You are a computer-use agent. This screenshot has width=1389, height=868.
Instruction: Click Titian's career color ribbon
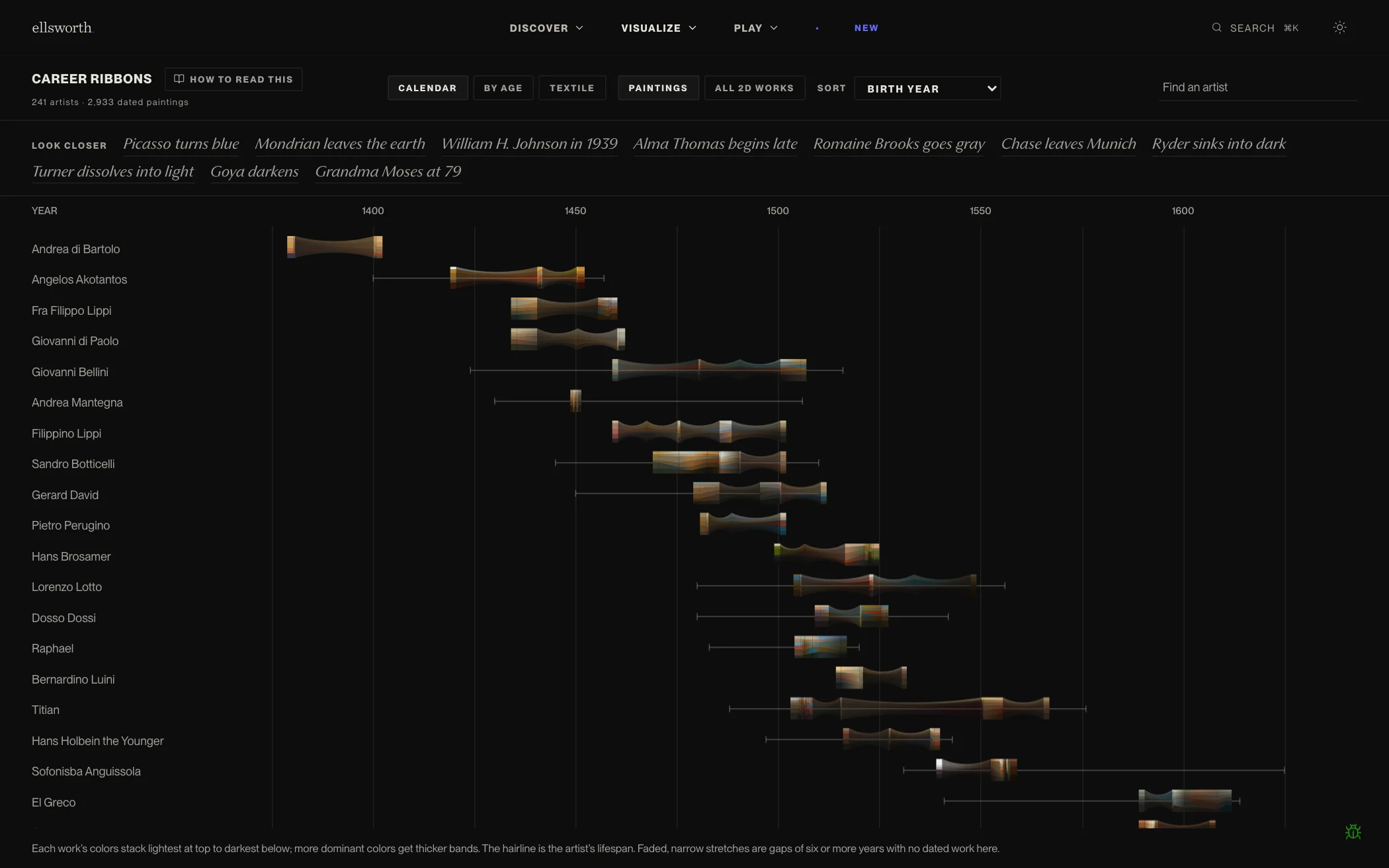pos(919,708)
